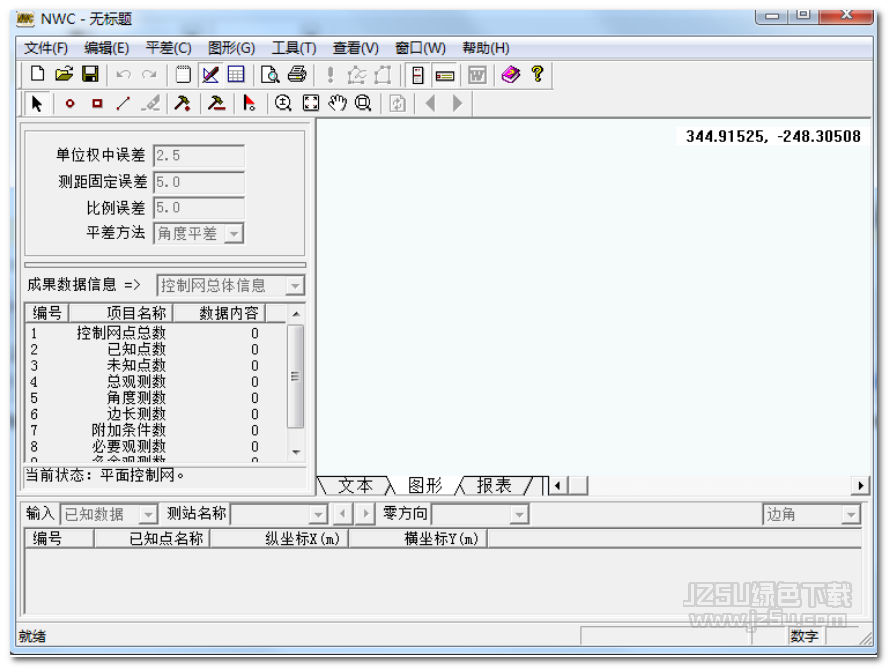The width and height of the screenshot is (888, 668).
Task: Expand the 控制网总体信息 combo box
Action: click(x=294, y=285)
